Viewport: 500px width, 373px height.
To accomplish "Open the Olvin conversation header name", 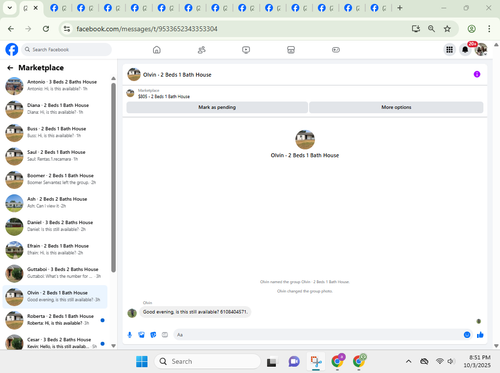I will (x=177, y=75).
